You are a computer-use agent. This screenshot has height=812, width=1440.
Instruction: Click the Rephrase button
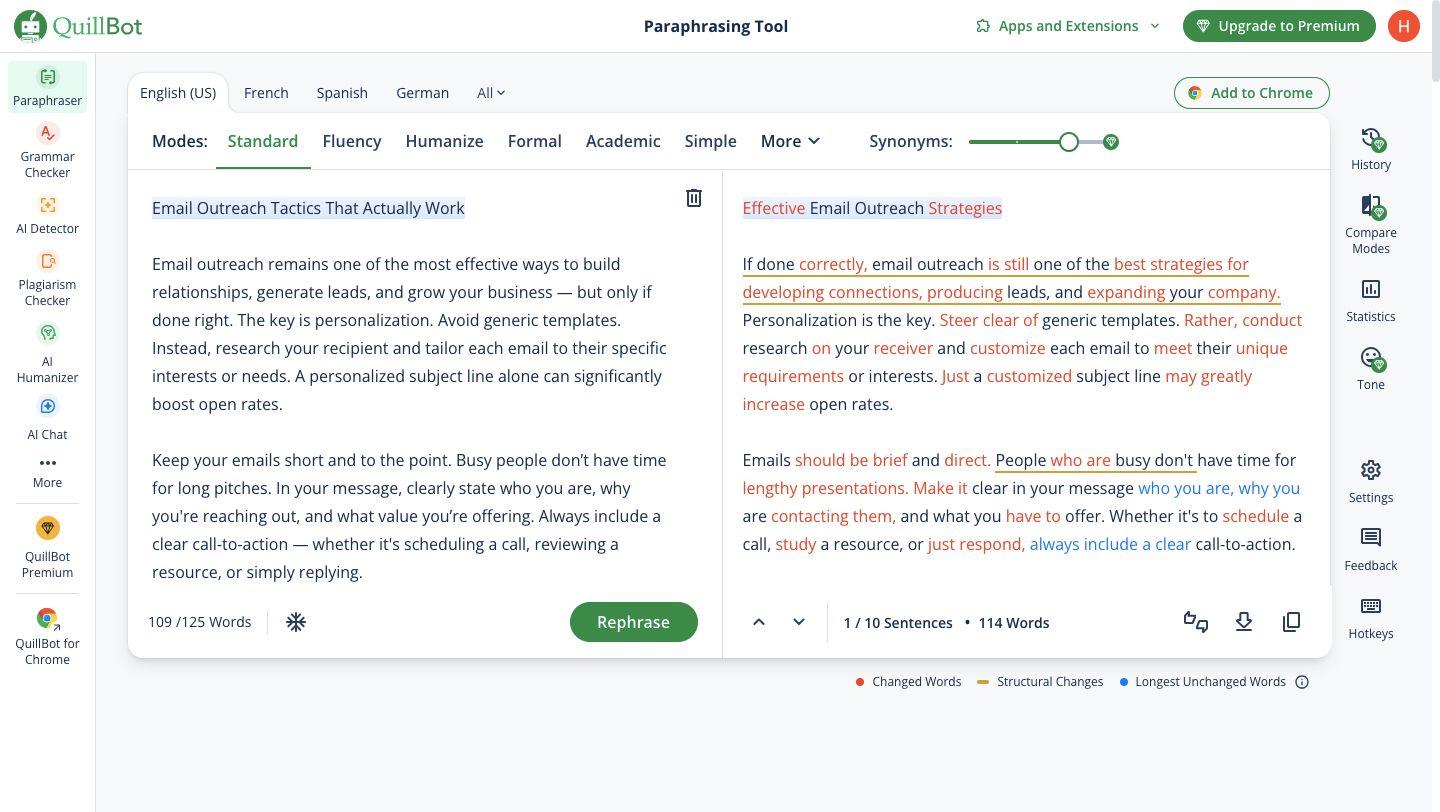[x=633, y=622]
